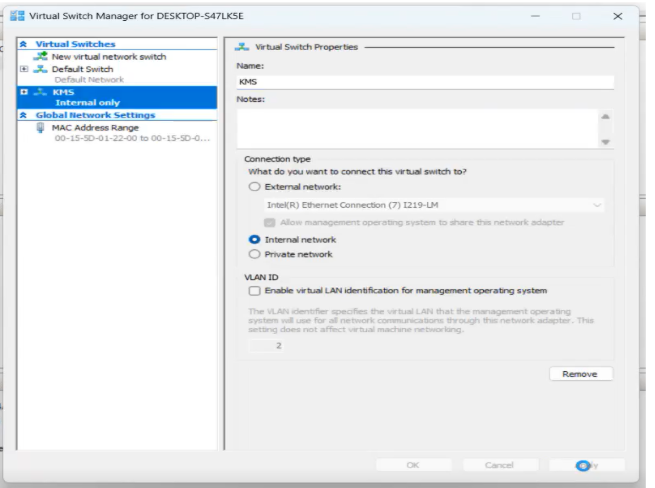
Task: Select MAC Address Range setting
Action: (x=95, y=128)
